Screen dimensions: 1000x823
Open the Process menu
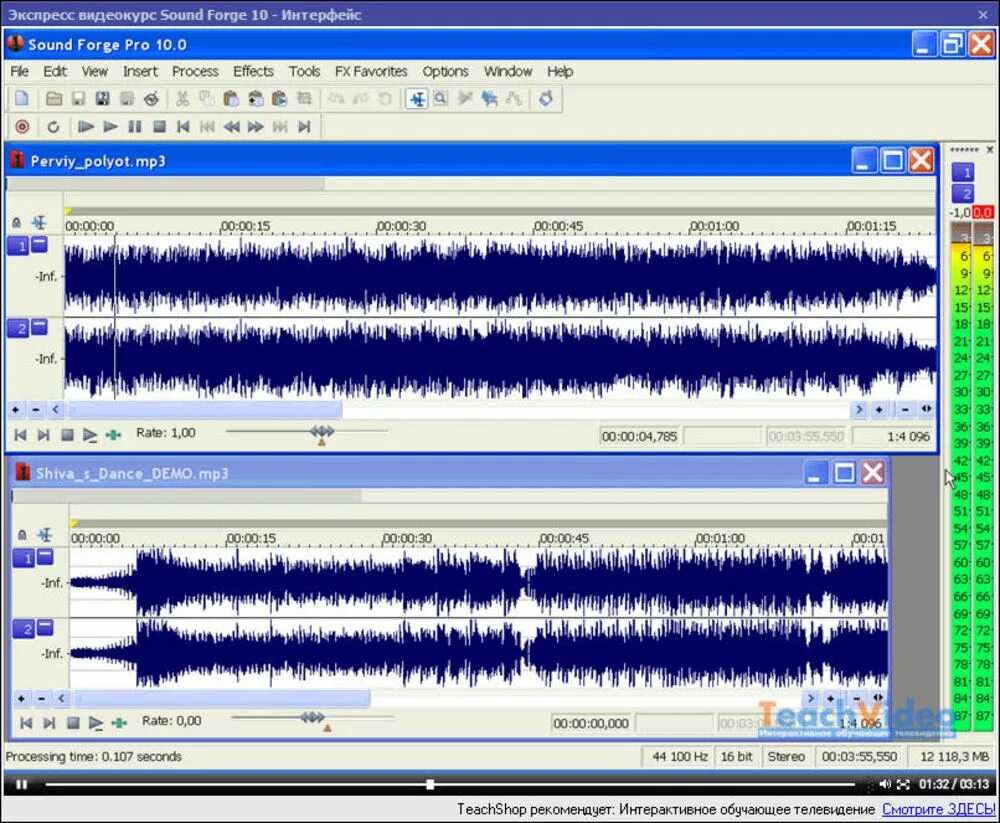pyautogui.click(x=195, y=71)
